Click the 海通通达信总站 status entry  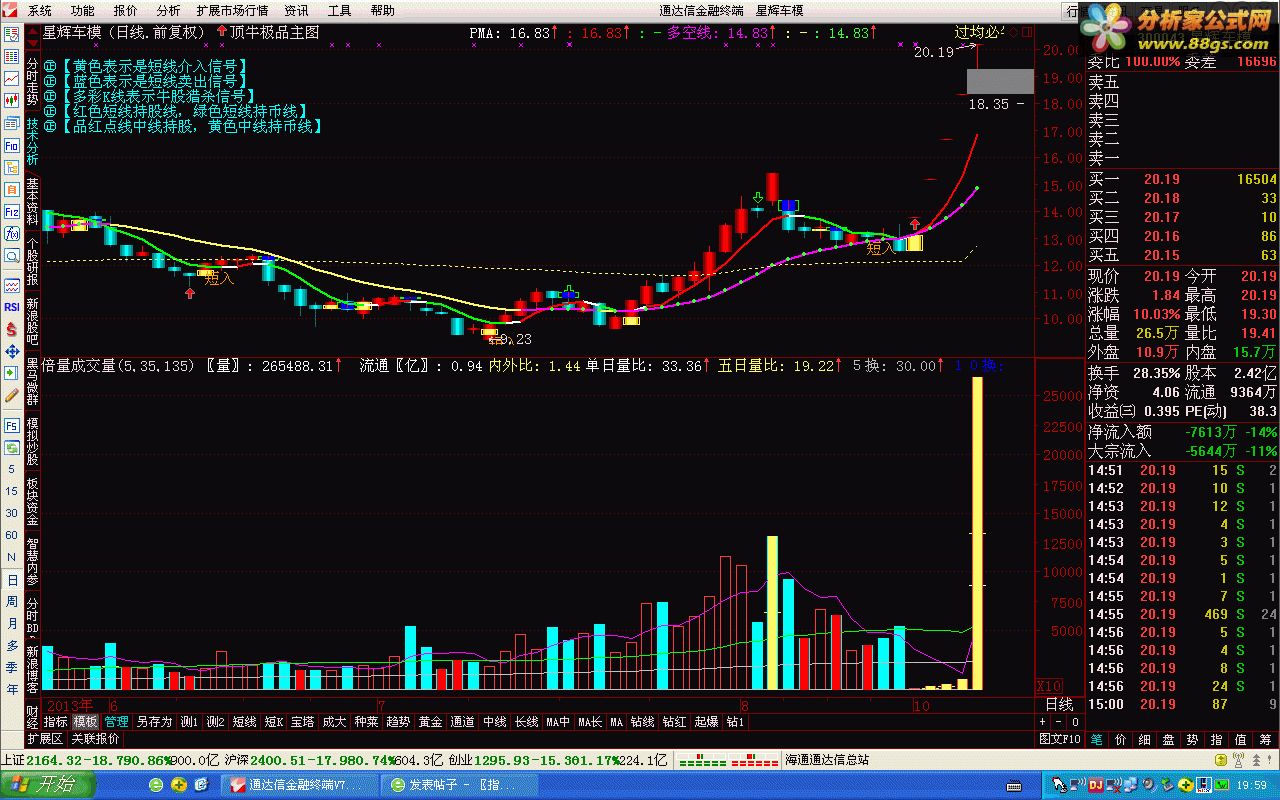click(x=826, y=760)
